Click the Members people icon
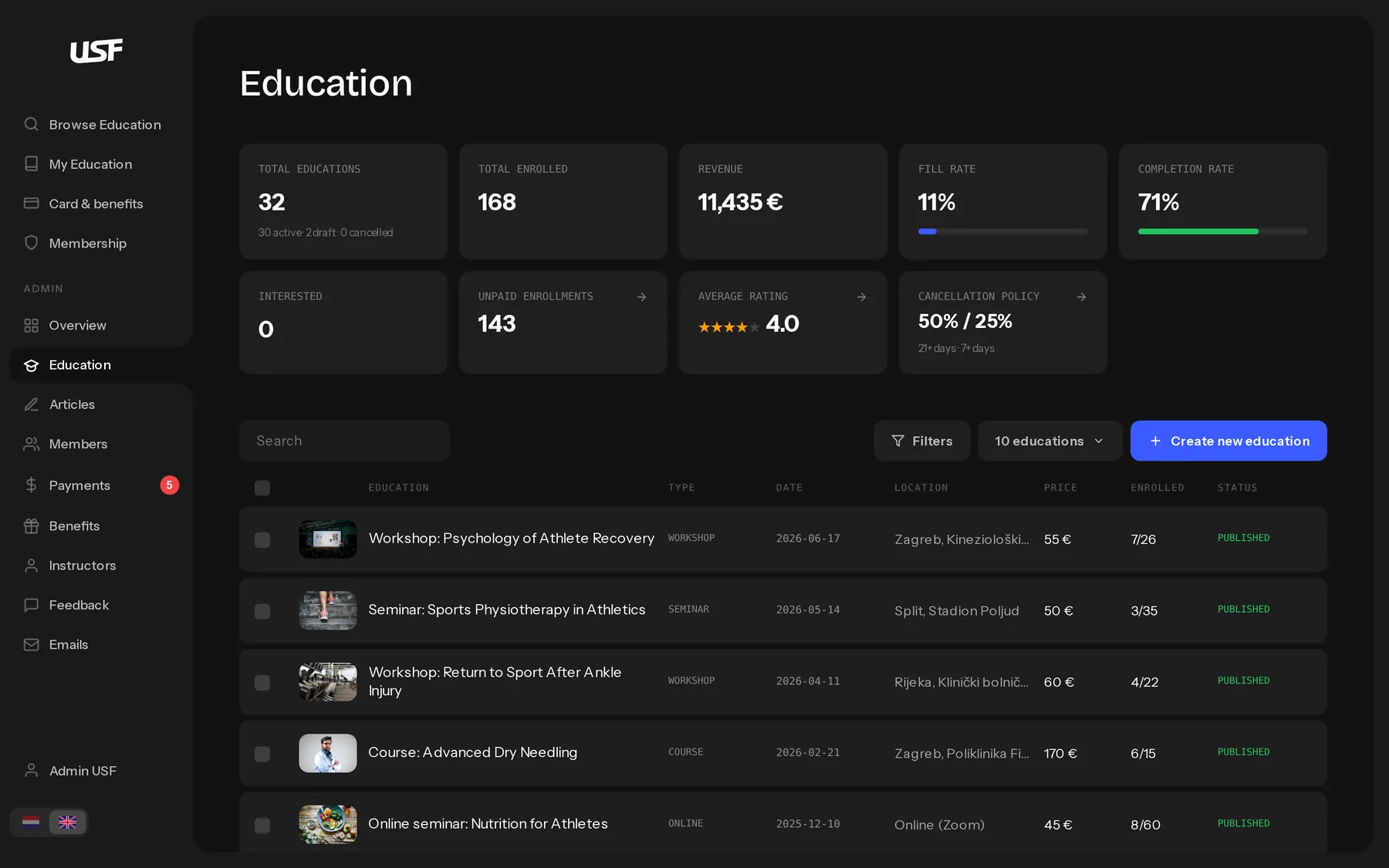This screenshot has width=1389, height=868. 31,444
